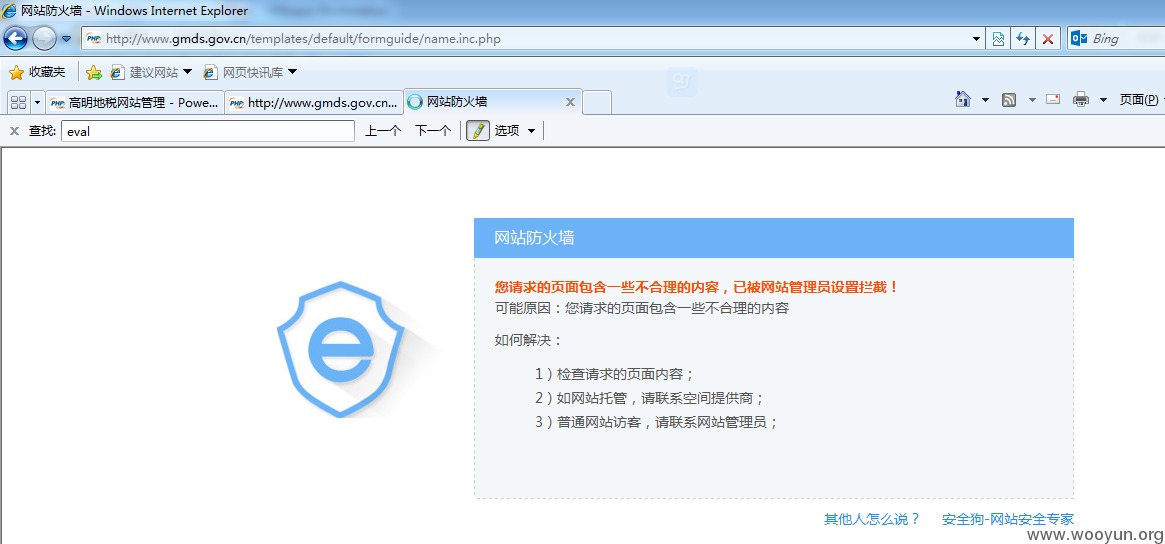Open Favorites (收藏夹) star button
Screen dimensions: 1165x544
pyautogui.click(x=37, y=72)
